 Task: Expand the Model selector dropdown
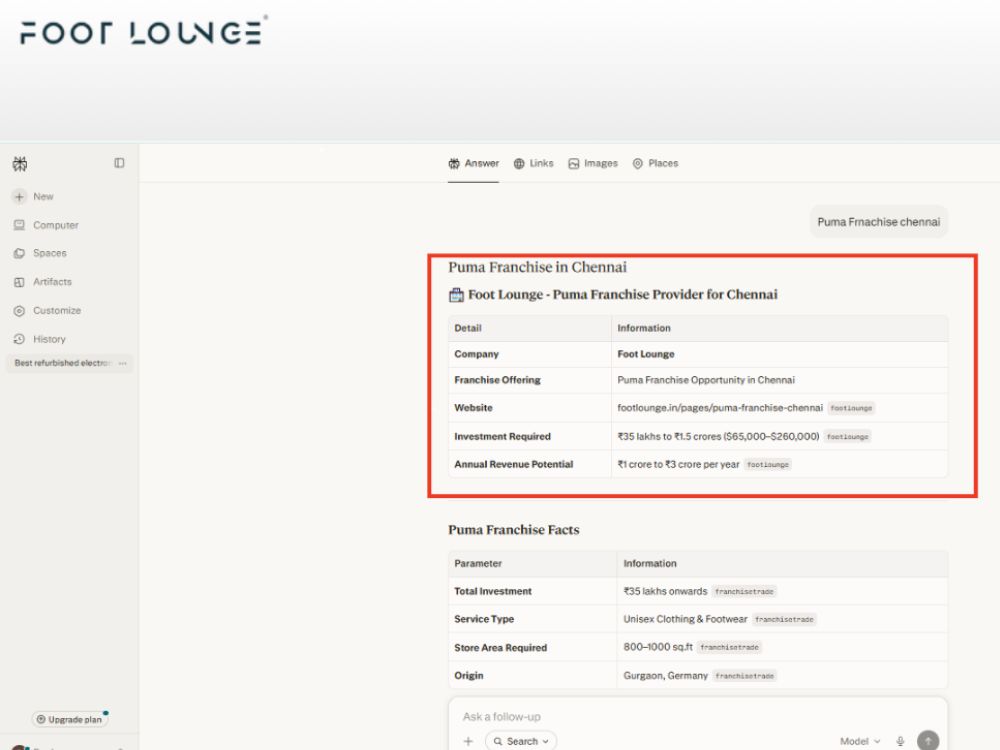click(860, 741)
